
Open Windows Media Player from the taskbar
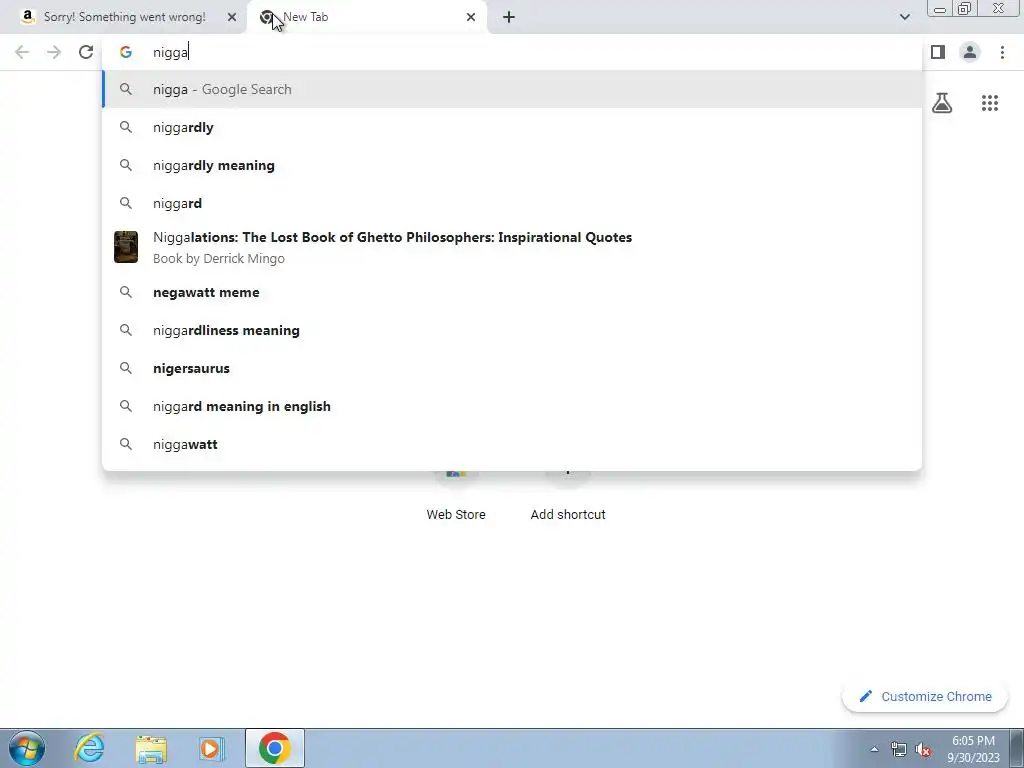[x=212, y=748]
